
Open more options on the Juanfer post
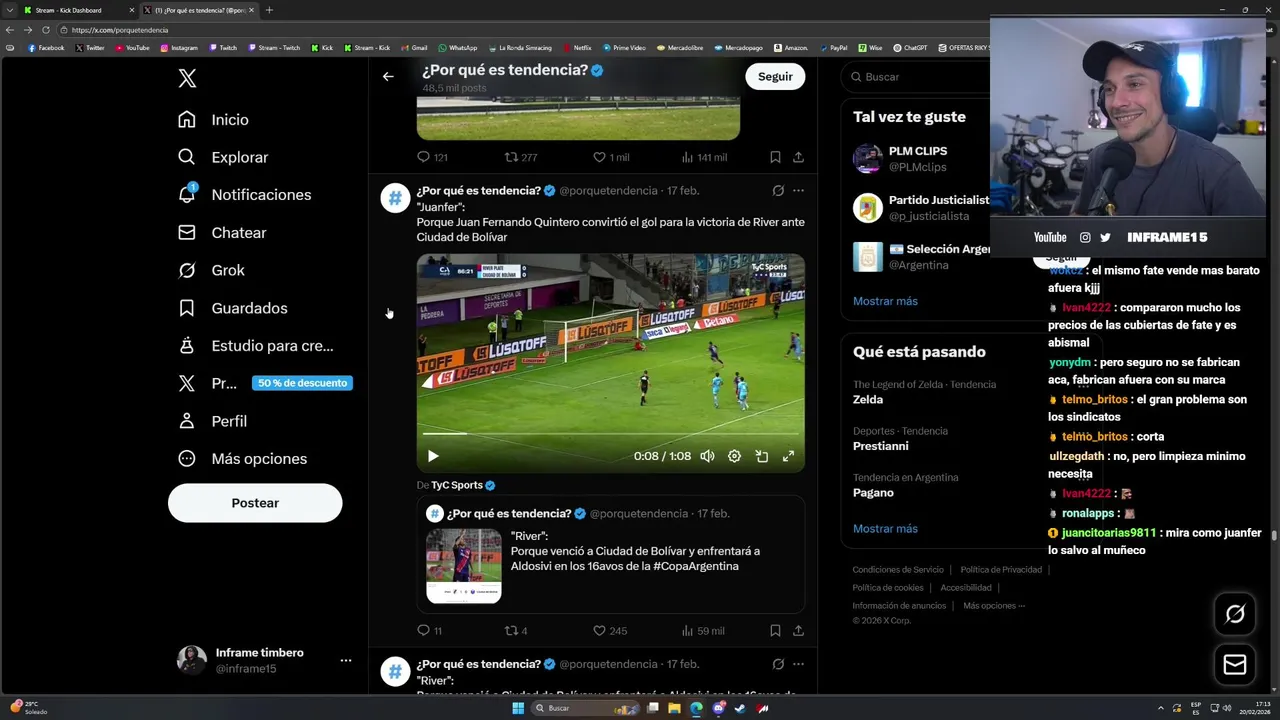(798, 190)
